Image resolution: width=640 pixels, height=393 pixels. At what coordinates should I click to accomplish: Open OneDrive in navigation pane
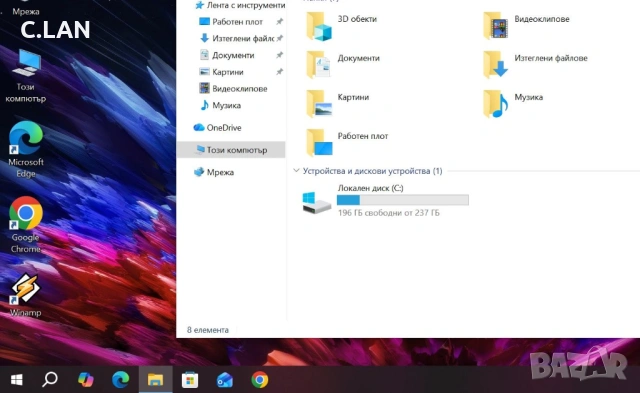(x=217, y=128)
